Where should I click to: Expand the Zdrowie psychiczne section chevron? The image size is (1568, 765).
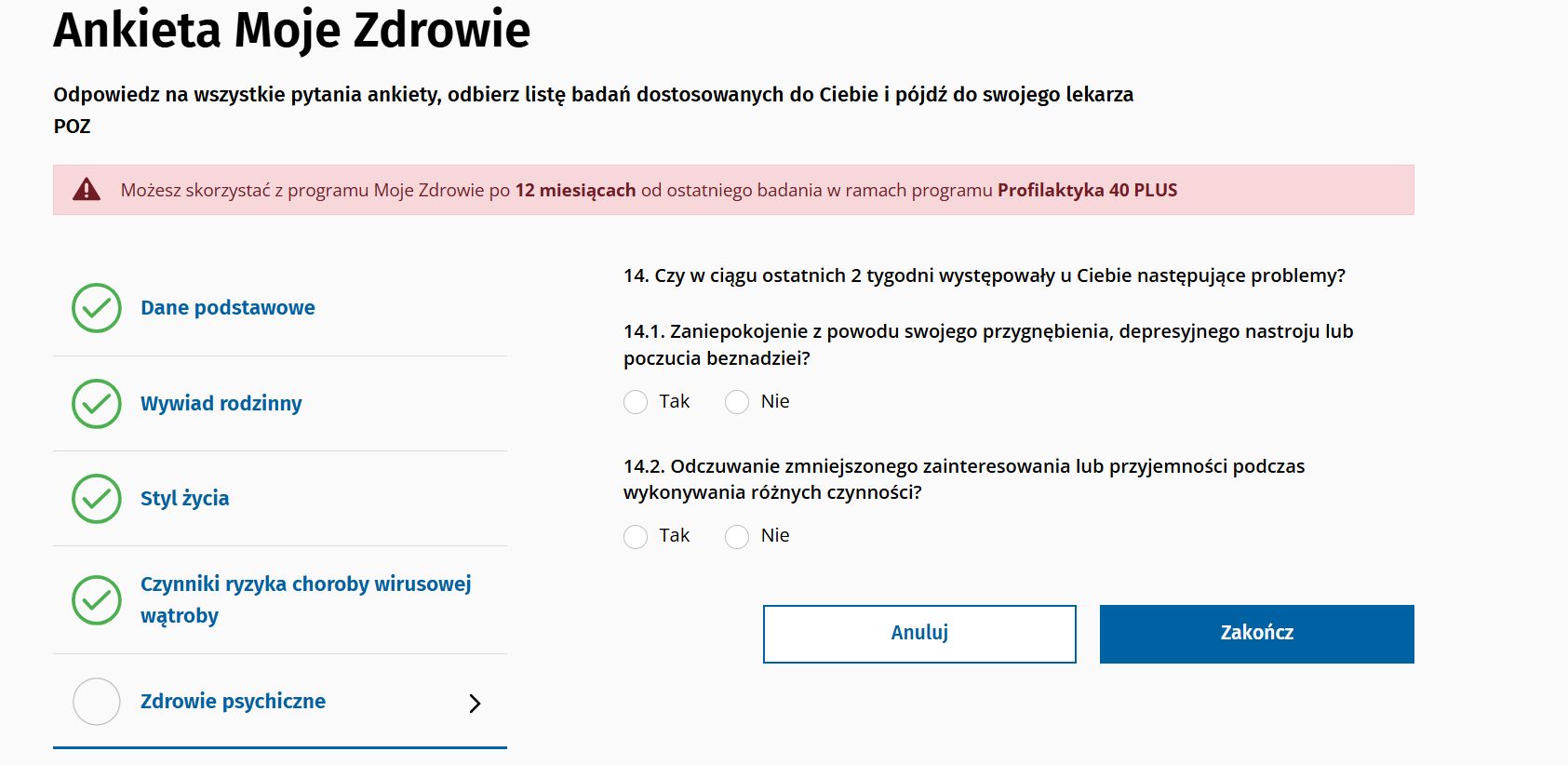476,704
